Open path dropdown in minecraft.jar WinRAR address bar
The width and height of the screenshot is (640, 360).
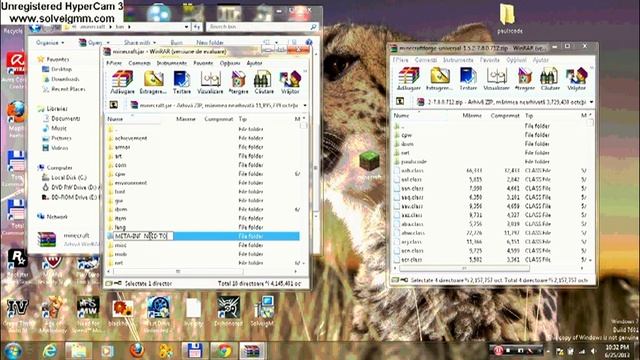305,105
